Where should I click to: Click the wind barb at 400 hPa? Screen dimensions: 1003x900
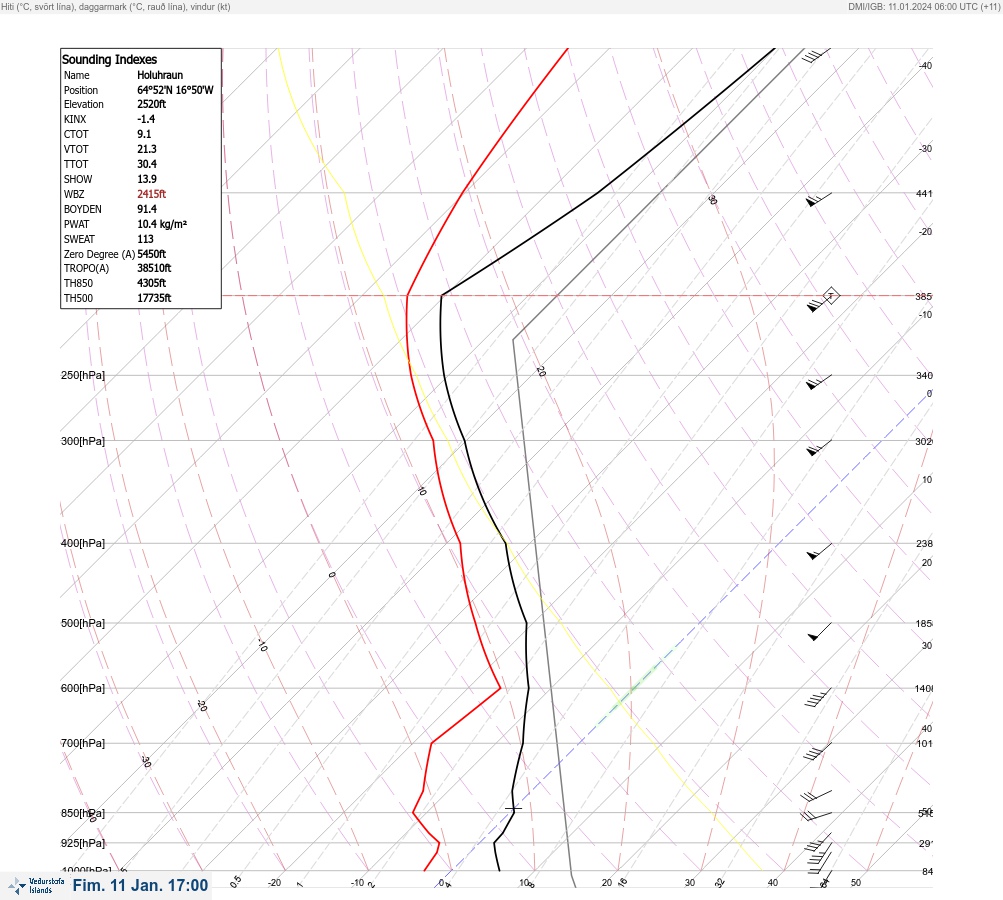click(819, 551)
